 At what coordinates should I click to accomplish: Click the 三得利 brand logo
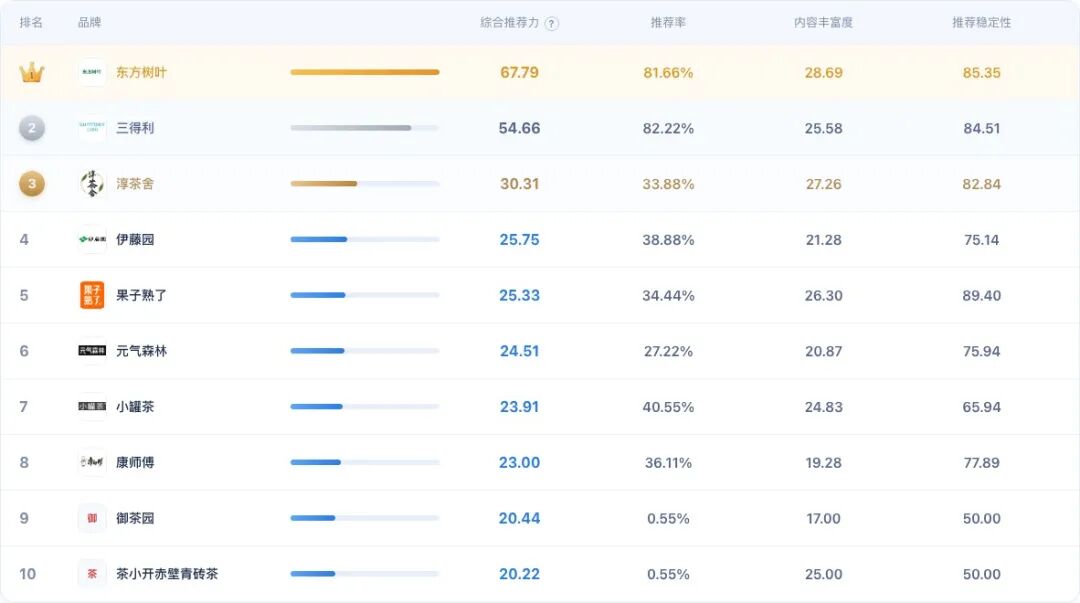point(92,128)
